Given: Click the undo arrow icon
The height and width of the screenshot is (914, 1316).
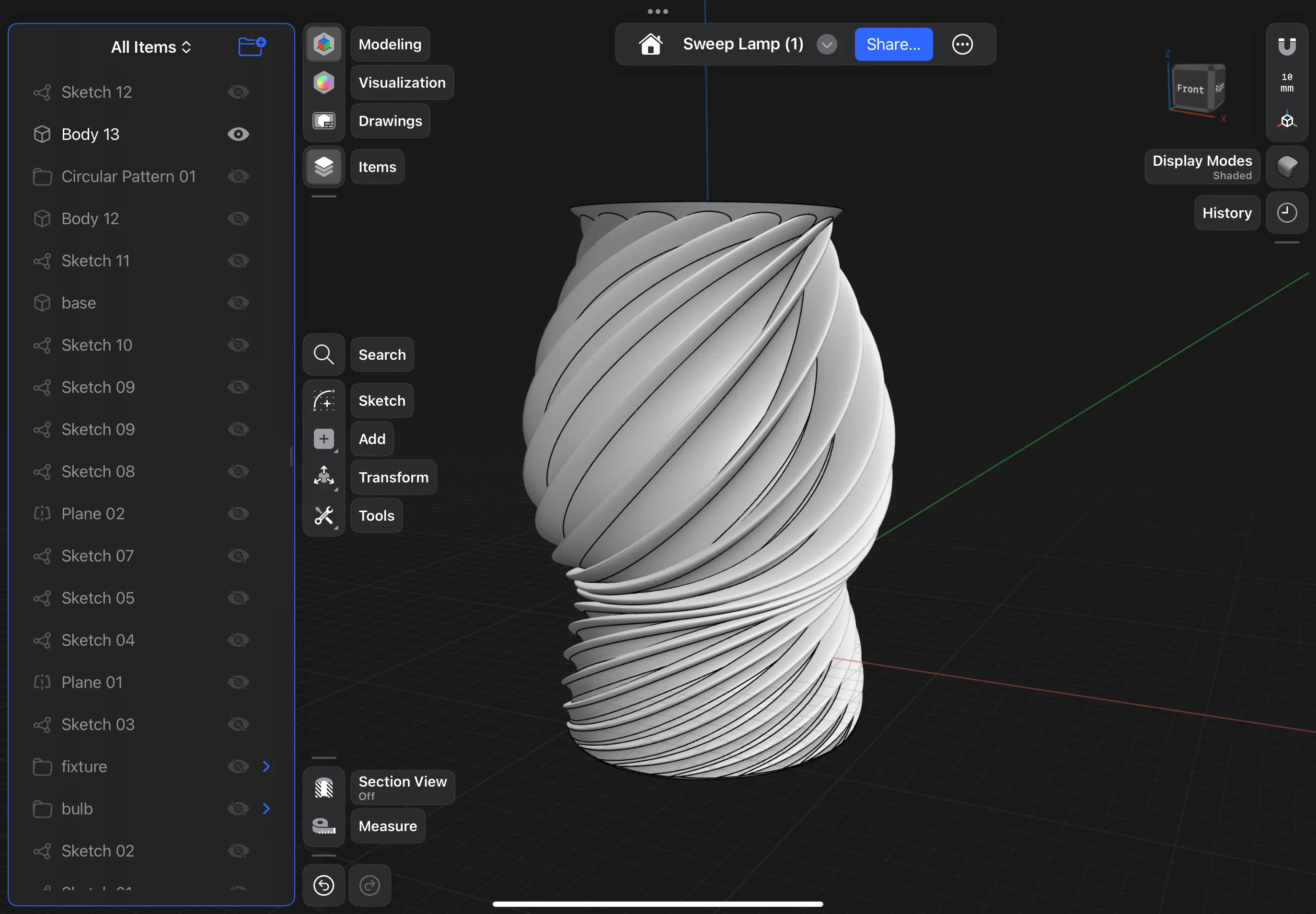Looking at the screenshot, I should point(323,885).
